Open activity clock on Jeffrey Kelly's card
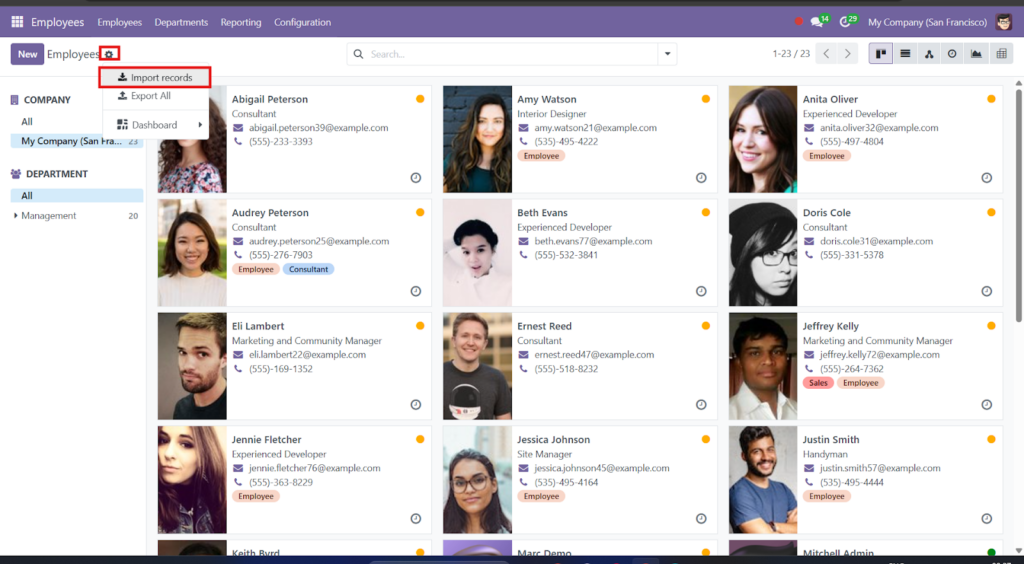The image size is (1024, 564). (986, 405)
